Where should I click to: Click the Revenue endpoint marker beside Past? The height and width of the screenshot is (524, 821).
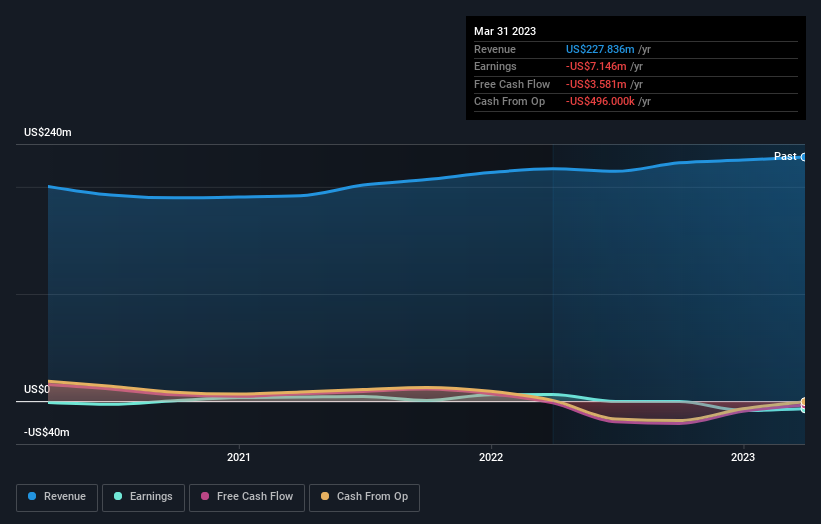tap(803, 157)
